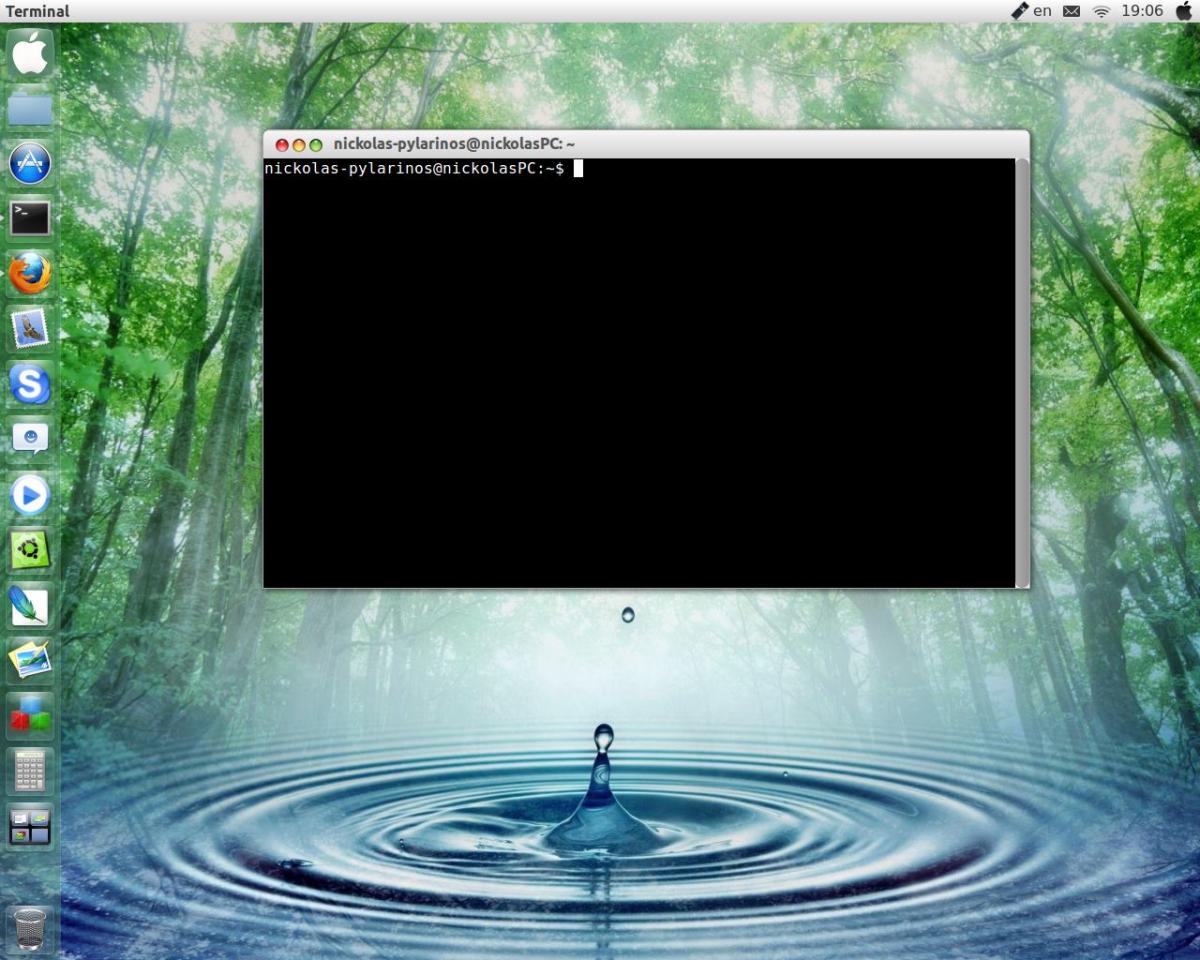Maximize terminal with the green button
This screenshot has width=1200, height=960.
coord(316,145)
